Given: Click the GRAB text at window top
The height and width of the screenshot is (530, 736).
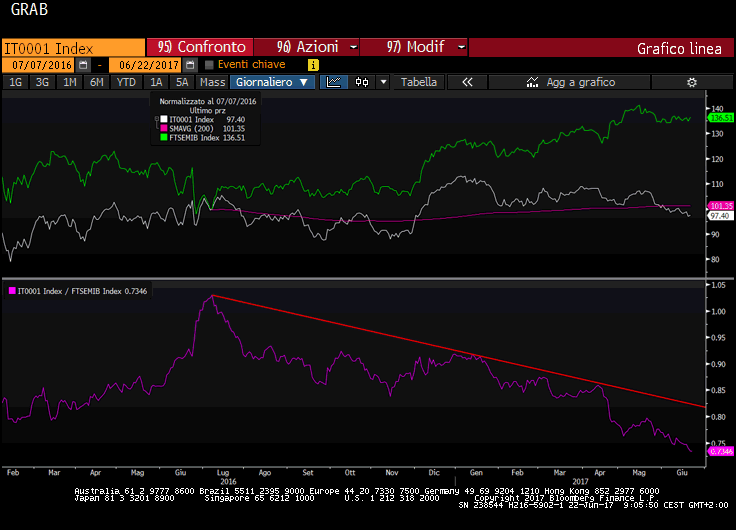Looking at the screenshot, I should (x=29, y=9).
